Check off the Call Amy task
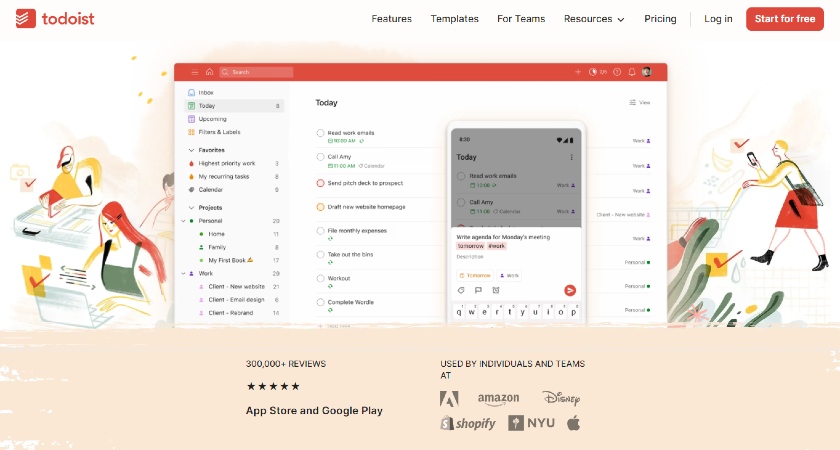 tap(320, 157)
